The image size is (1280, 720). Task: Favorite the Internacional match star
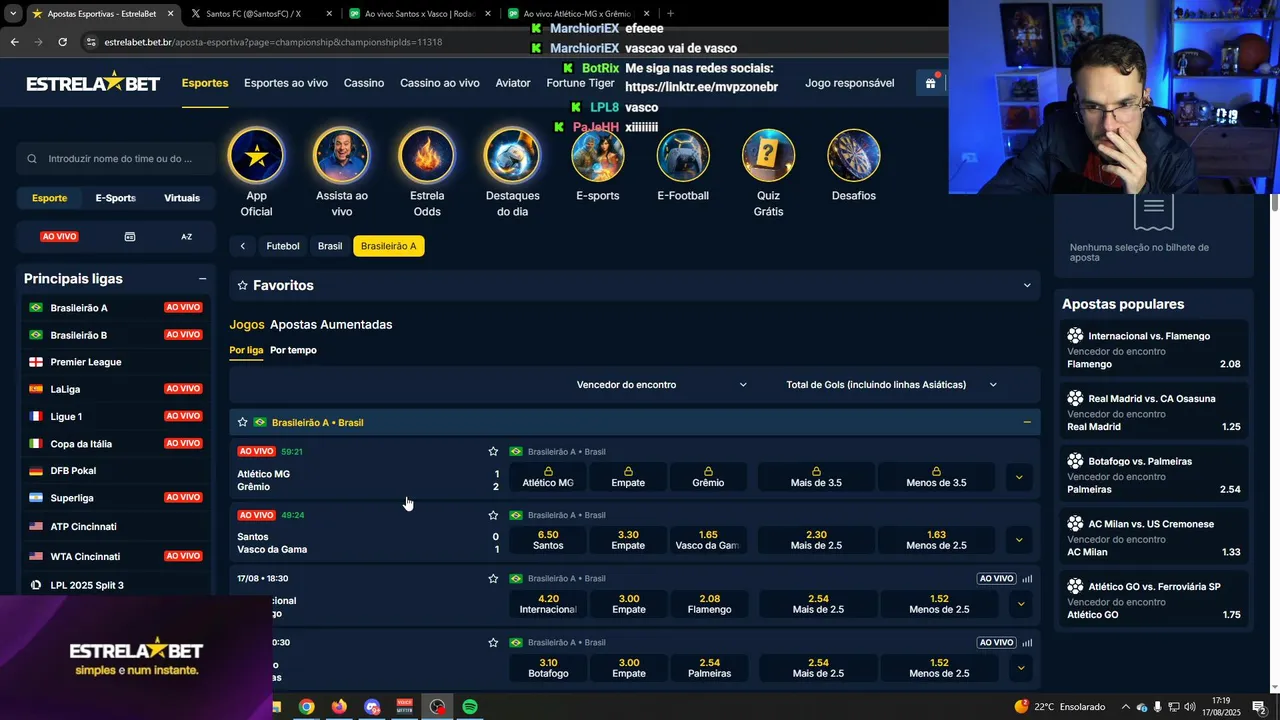click(493, 578)
